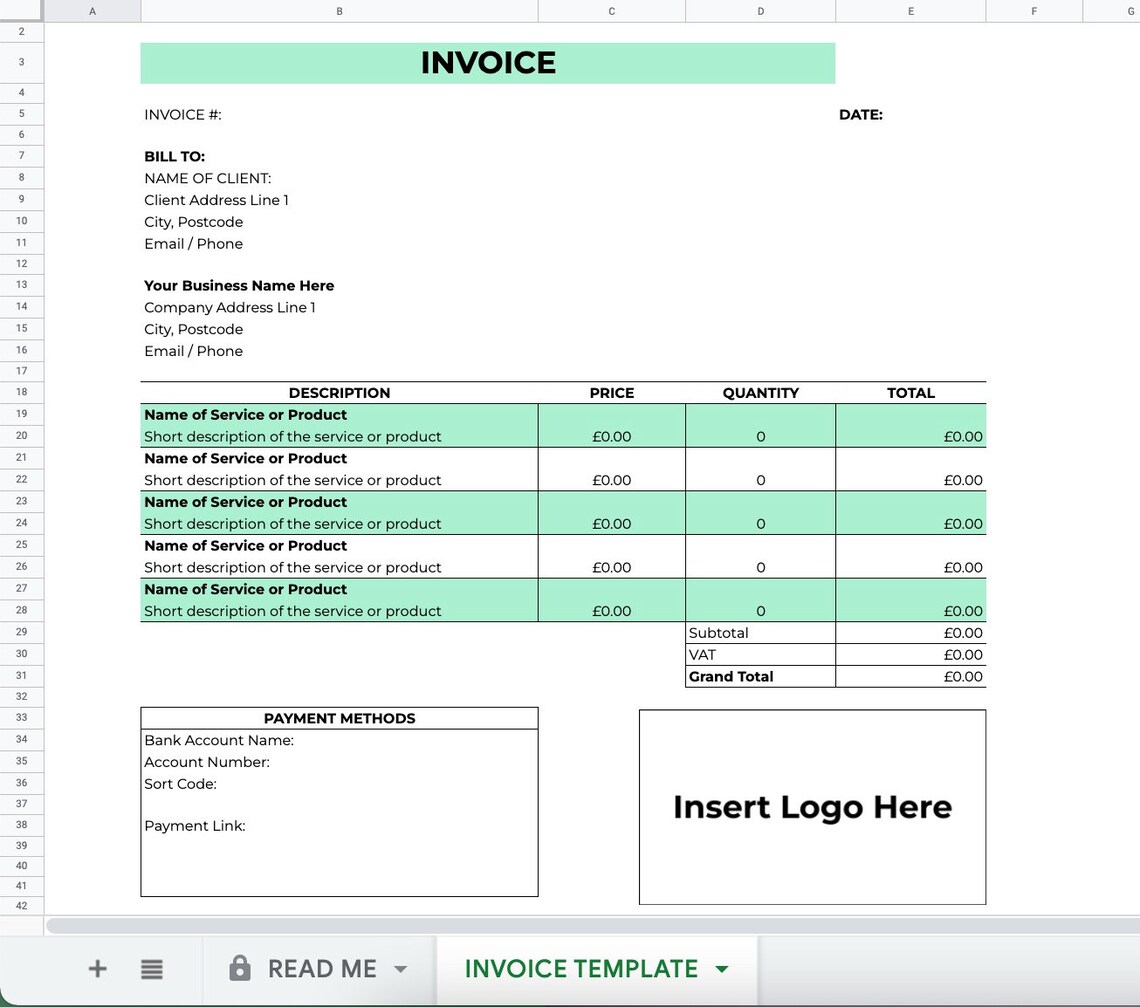Select column E header
Image resolution: width=1140 pixels, height=1007 pixels.
(x=910, y=11)
